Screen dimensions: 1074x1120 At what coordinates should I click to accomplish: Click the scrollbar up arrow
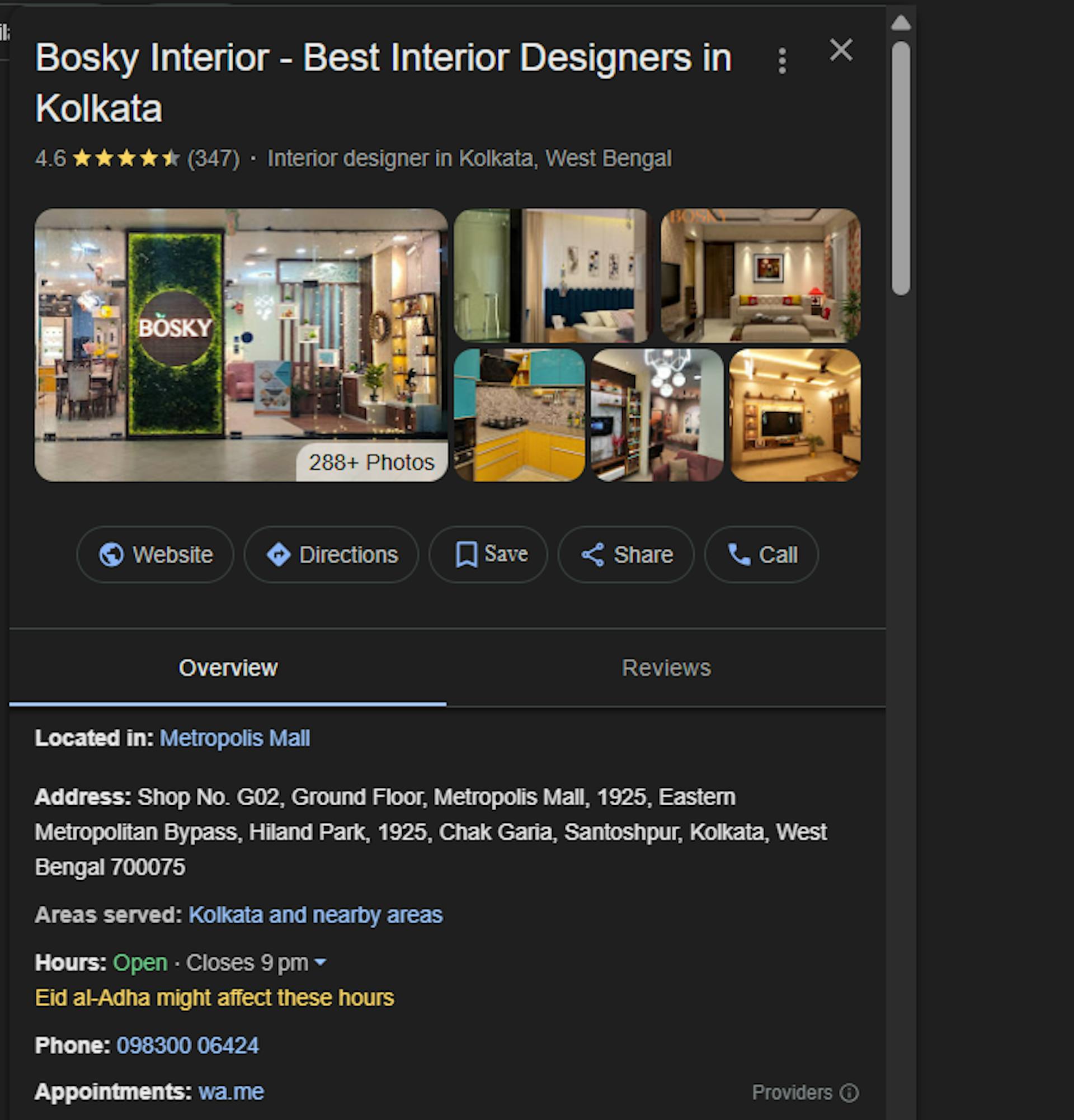pyautogui.click(x=901, y=23)
